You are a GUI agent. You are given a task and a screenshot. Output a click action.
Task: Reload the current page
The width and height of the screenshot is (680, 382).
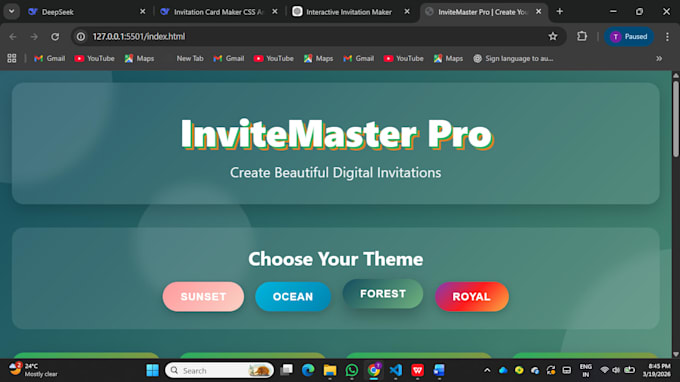coord(55,36)
